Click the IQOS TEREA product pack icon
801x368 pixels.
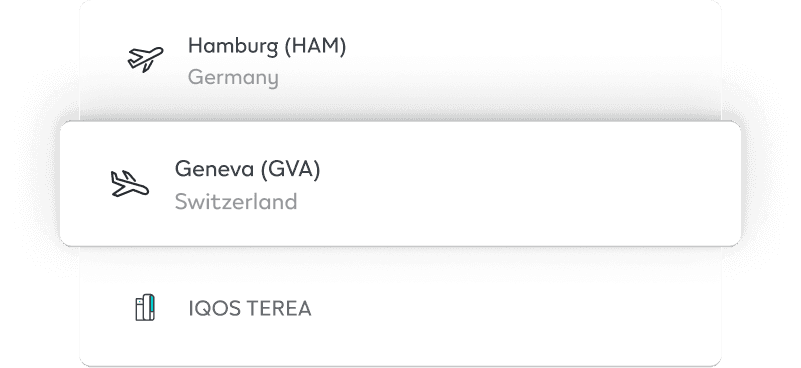coord(145,308)
